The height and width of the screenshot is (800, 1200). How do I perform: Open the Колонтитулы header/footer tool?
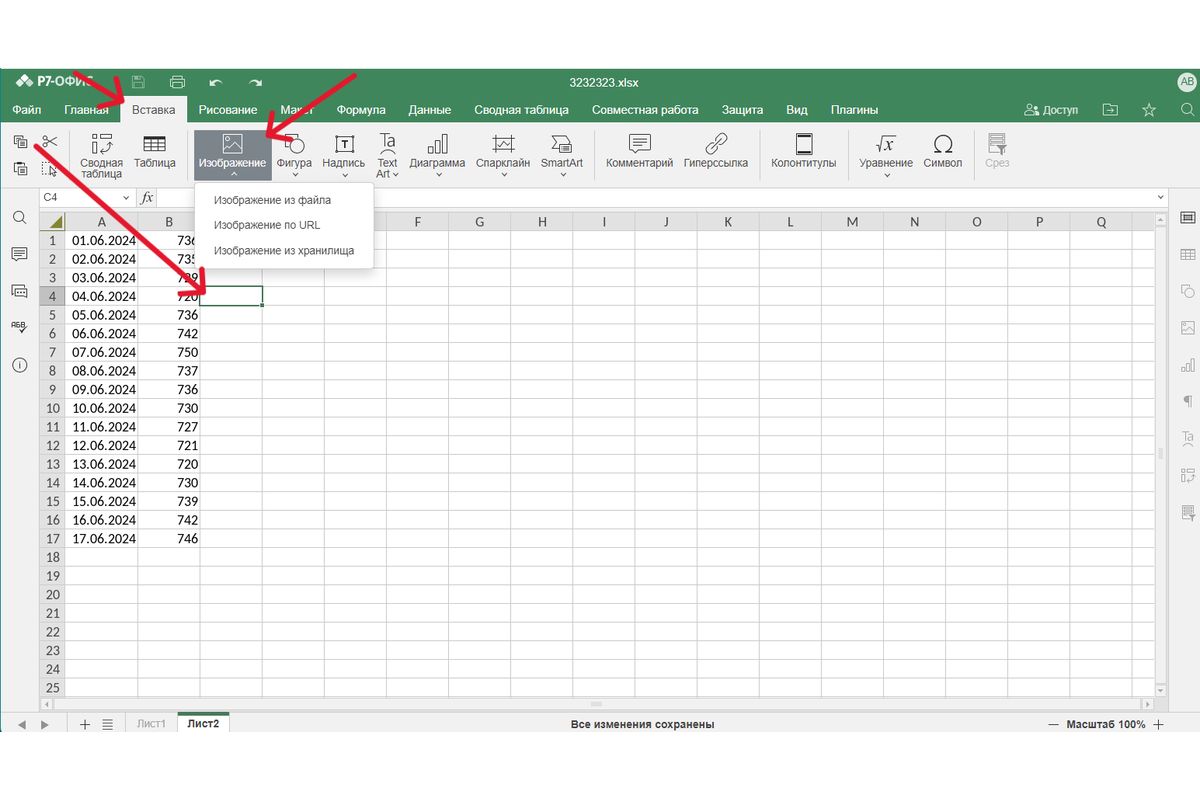tap(803, 151)
